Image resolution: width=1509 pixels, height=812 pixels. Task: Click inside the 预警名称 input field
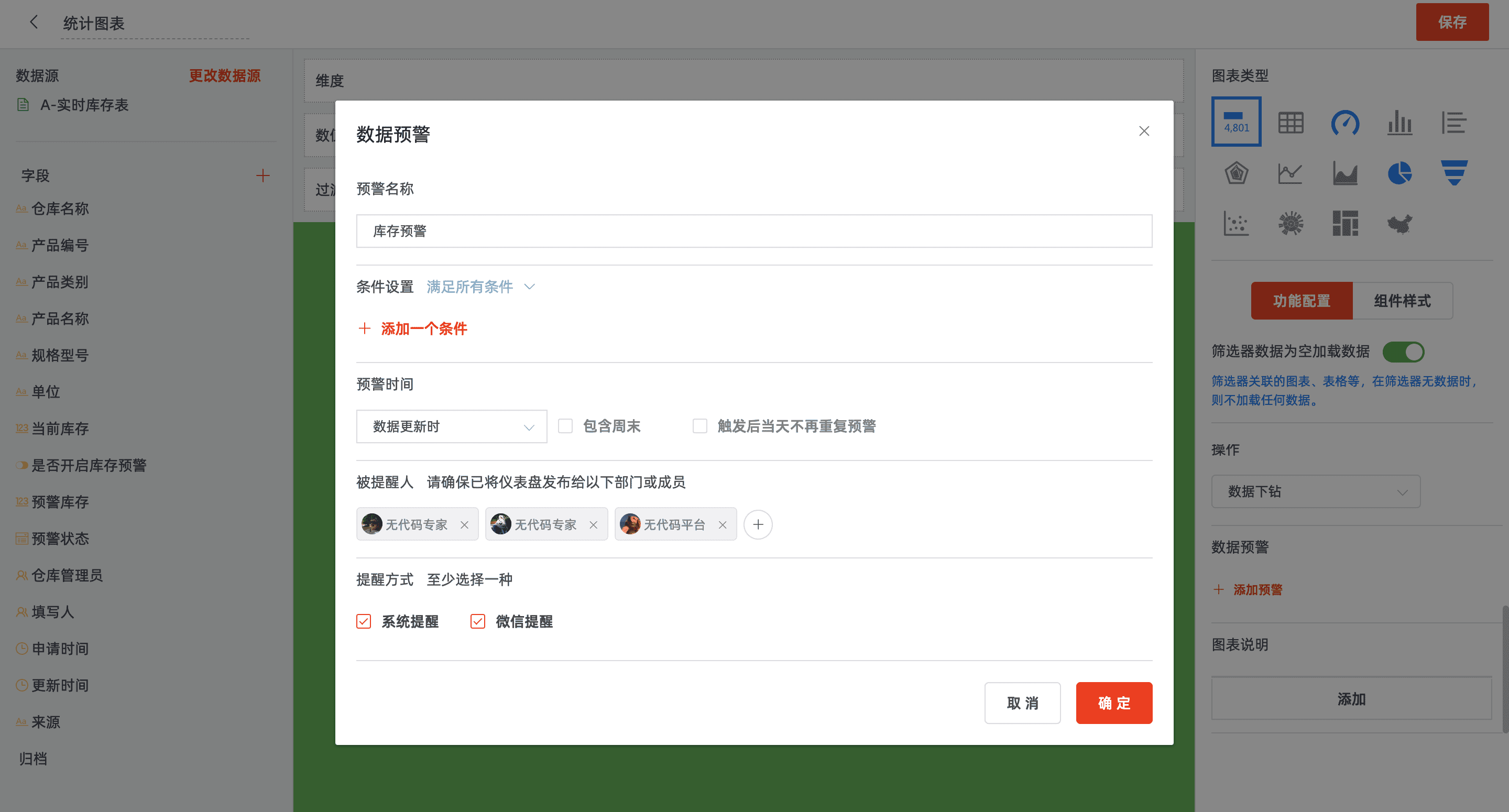tap(754, 232)
